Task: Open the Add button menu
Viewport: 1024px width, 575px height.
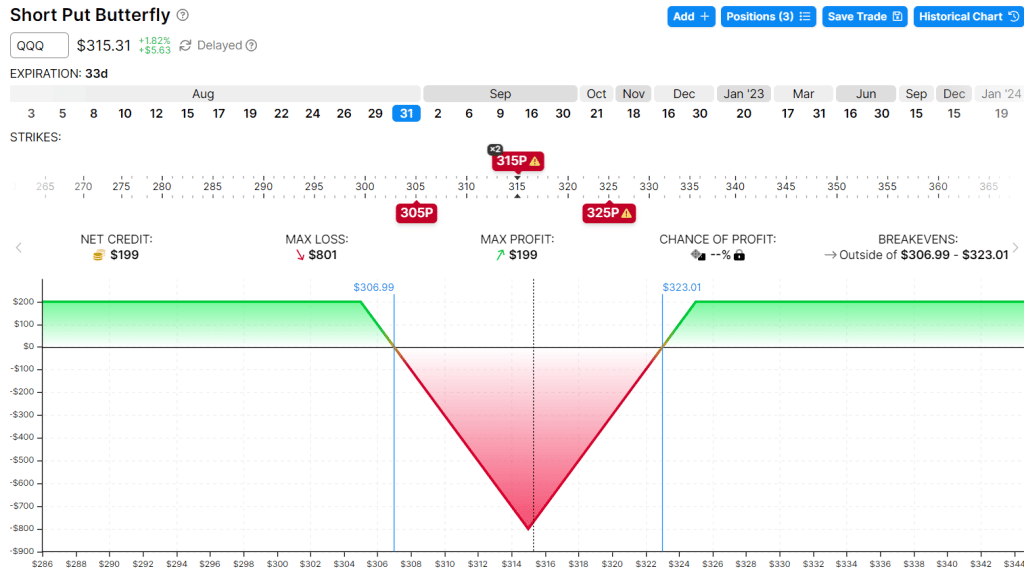Action: click(x=691, y=16)
